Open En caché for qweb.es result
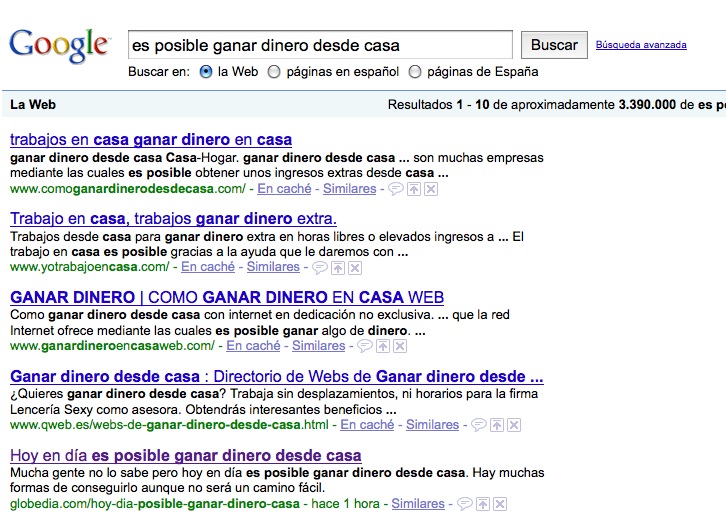This screenshot has width=726, height=519. 367,425
